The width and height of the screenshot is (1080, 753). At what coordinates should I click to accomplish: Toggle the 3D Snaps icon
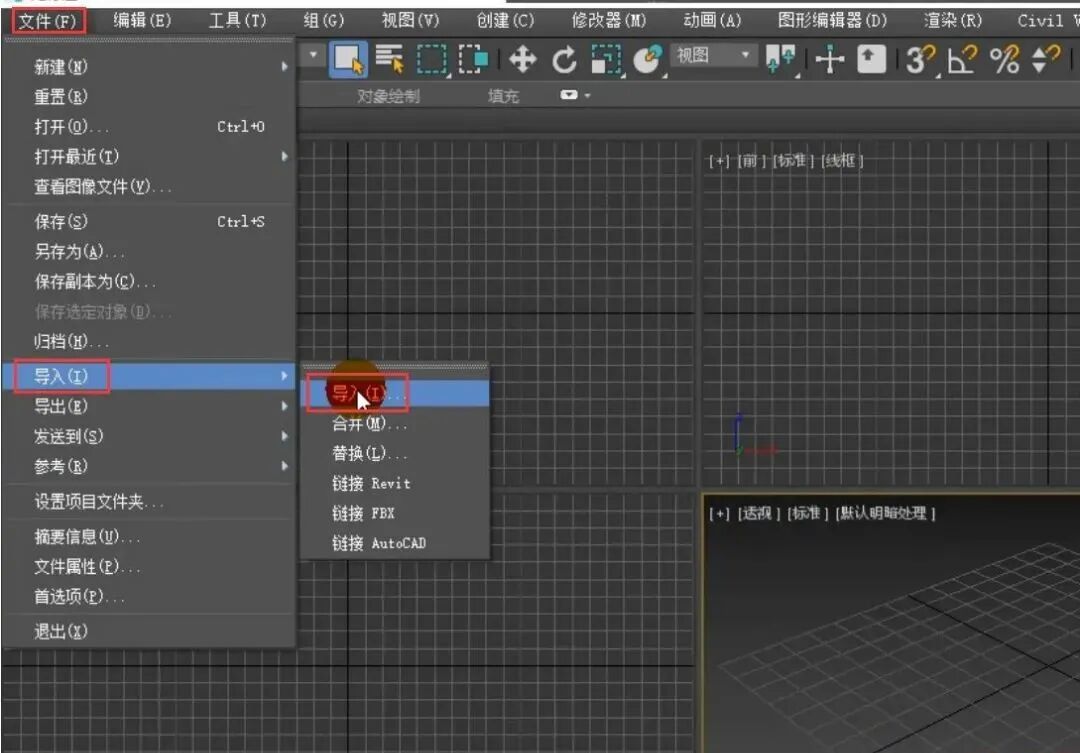click(x=921, y=60)
